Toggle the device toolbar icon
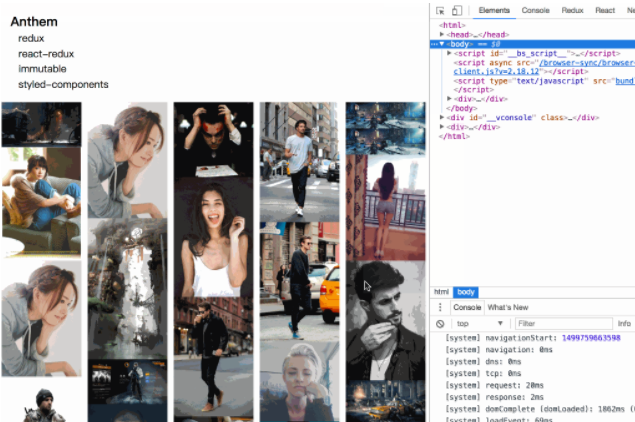The image size is (635, 422). 456,10
